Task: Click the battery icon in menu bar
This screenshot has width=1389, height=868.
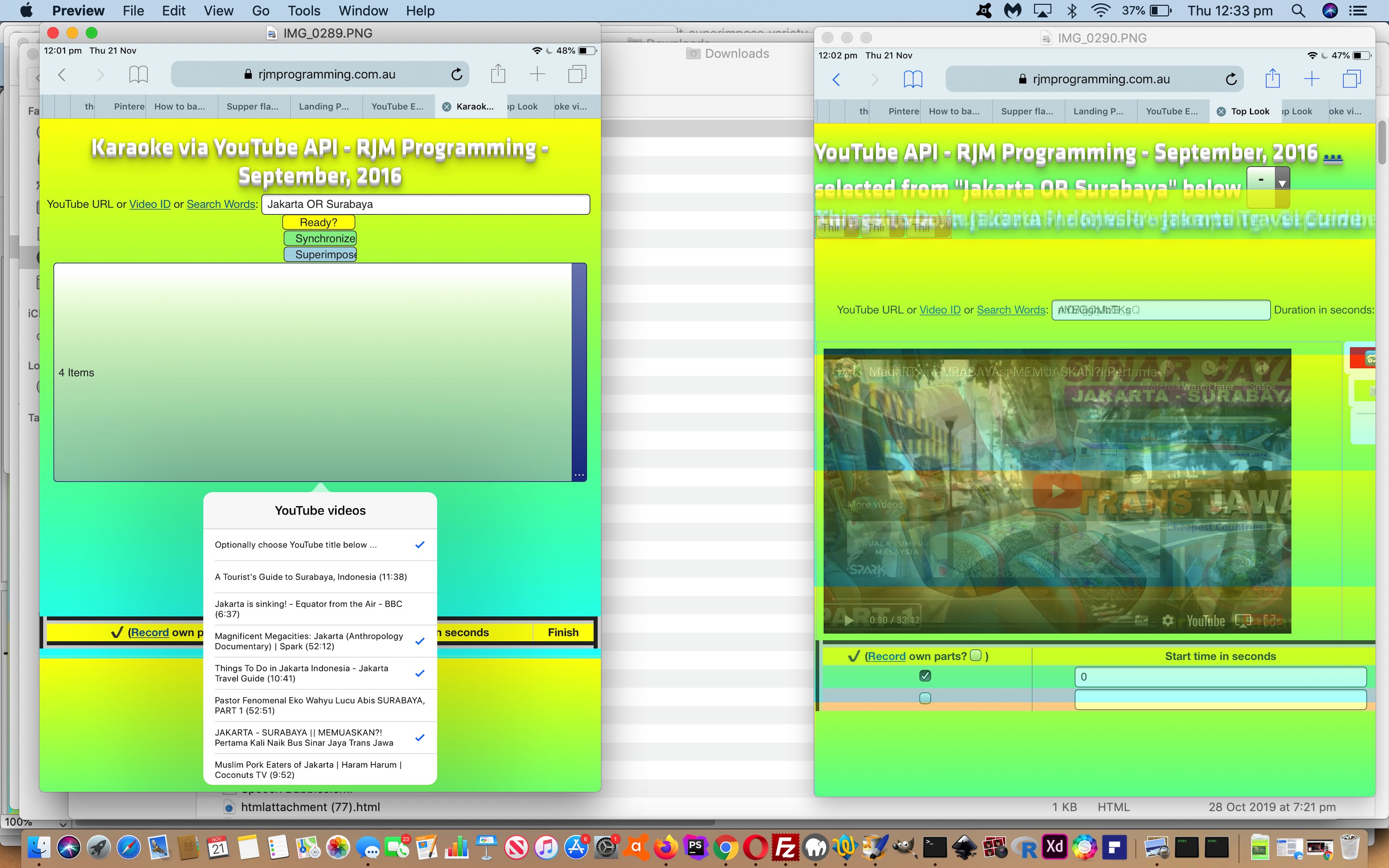Action: (x=1163, y=11)
